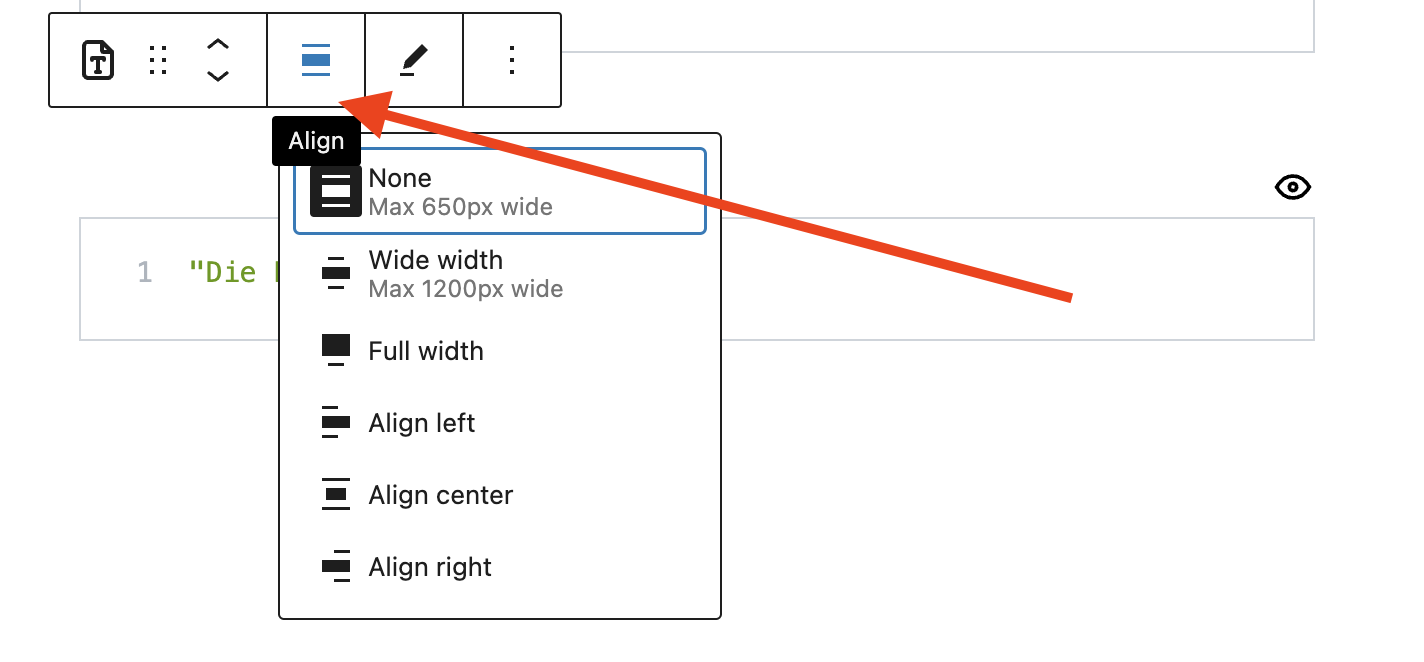Click the Full width icon

pos(336,350)
